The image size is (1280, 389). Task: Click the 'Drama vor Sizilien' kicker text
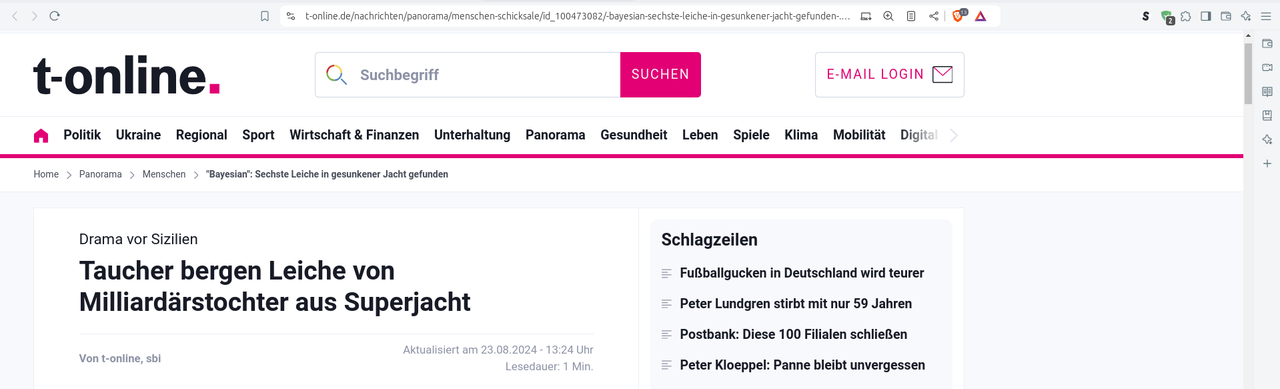[x=138, y=239]
